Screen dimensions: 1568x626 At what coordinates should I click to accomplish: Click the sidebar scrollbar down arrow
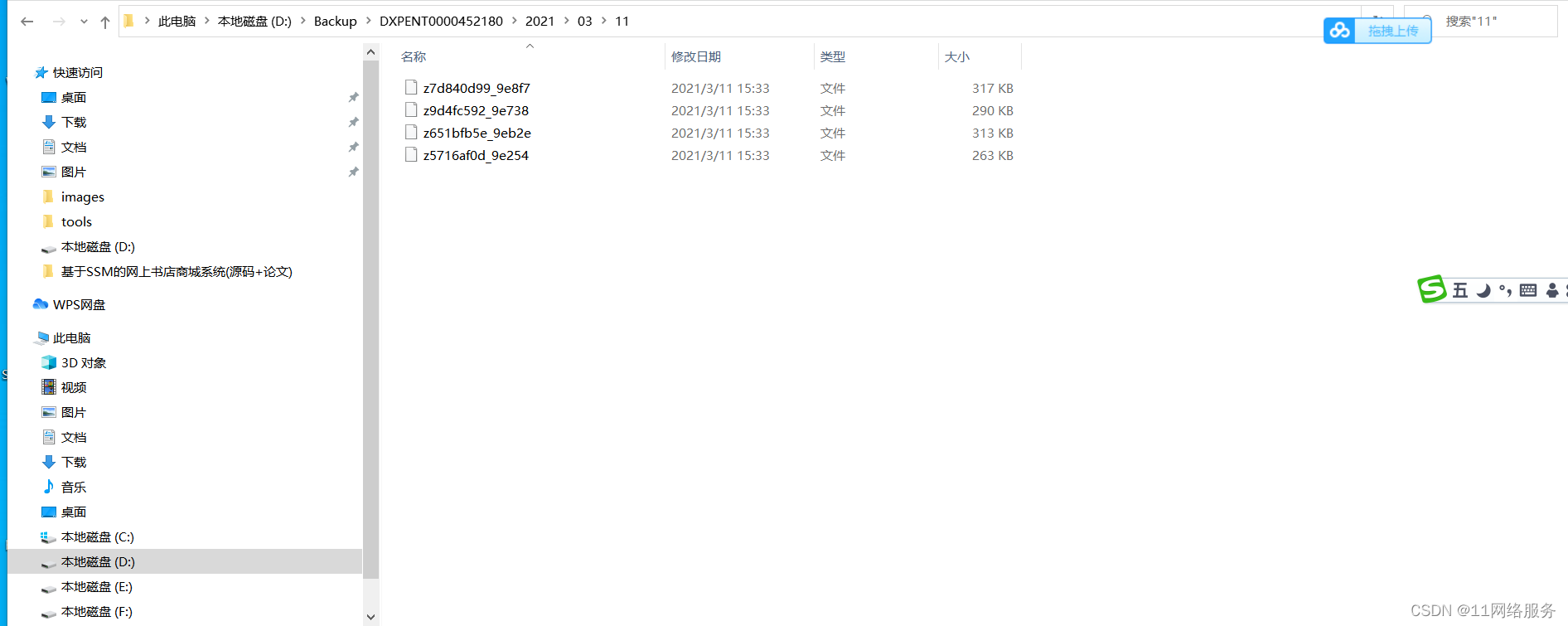point(370,617)
